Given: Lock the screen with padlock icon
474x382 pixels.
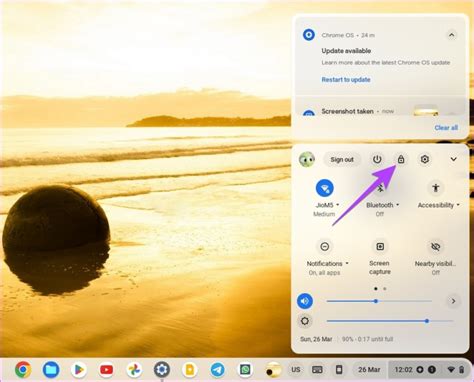Looking at the screenshot, I should click(401, 159).
